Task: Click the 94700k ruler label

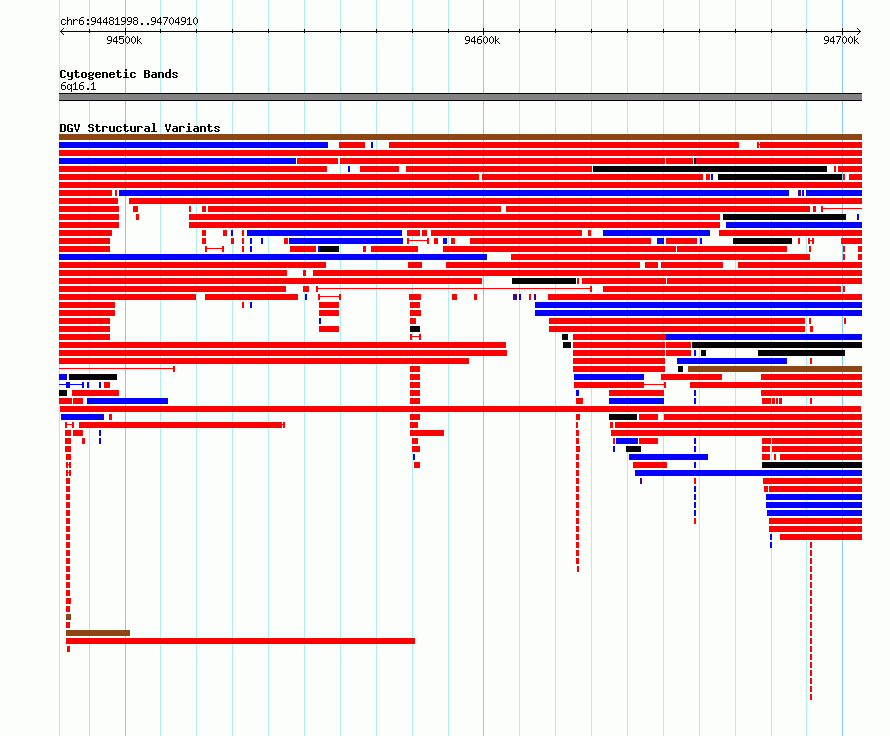Action: (x=841, y=40)
